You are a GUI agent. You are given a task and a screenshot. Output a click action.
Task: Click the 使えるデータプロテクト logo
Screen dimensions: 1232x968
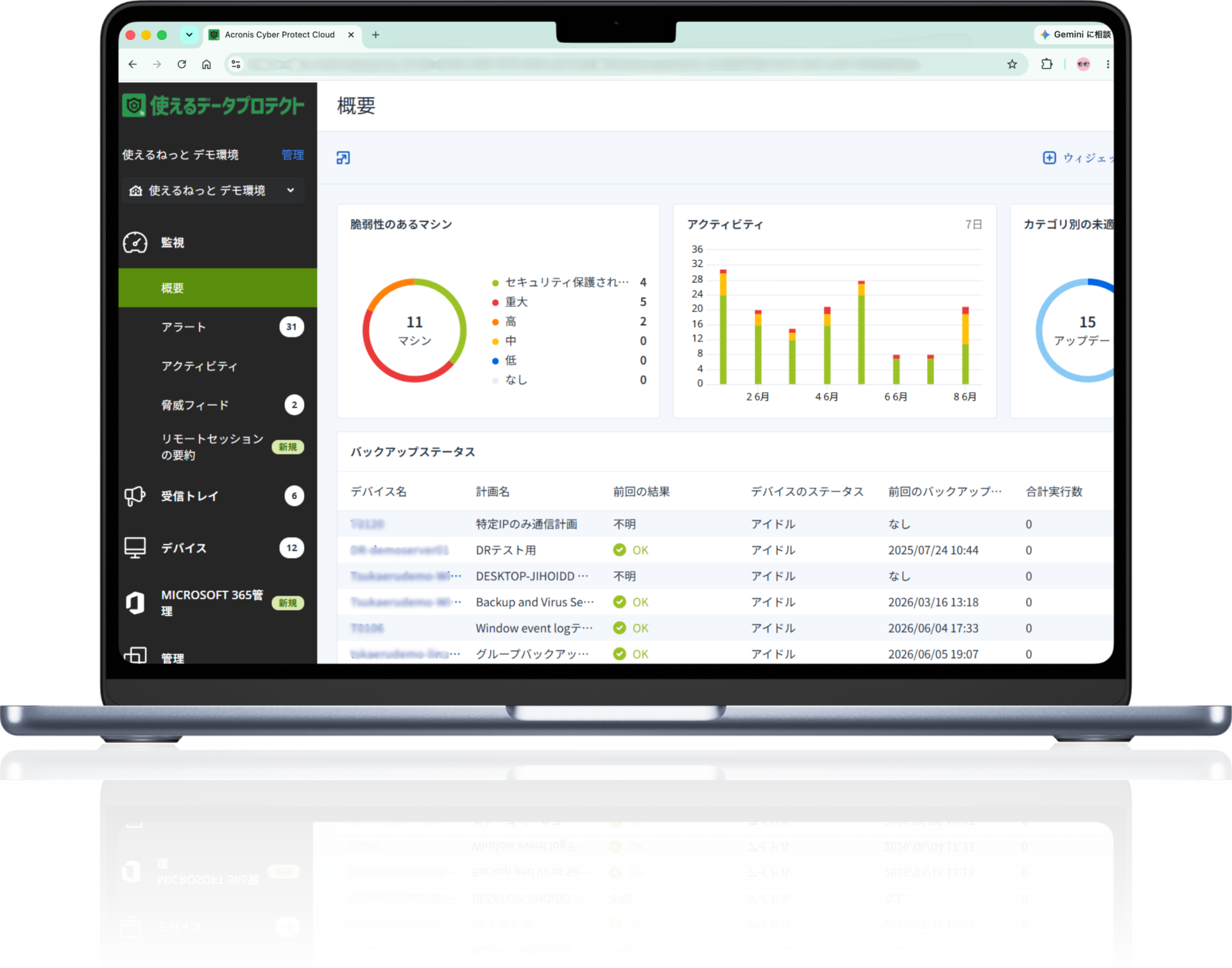pos(213,106)
